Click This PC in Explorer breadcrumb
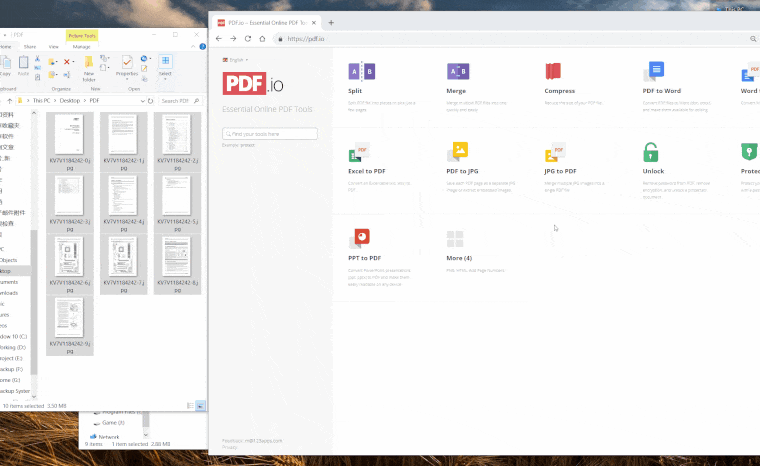760x466 pixels. [x=41, y=101]
